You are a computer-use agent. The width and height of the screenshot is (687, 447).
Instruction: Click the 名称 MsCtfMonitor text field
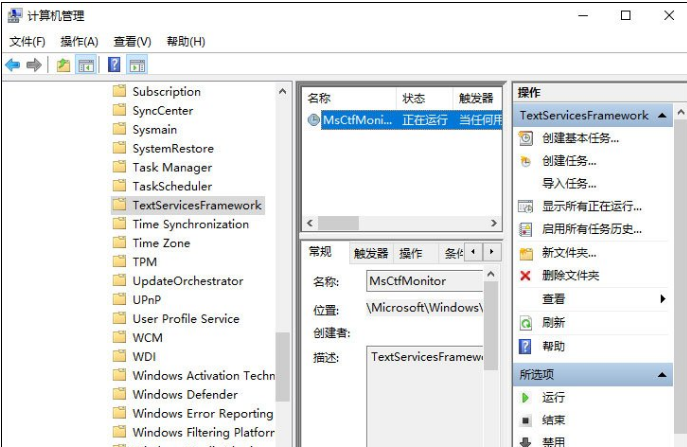424,281
